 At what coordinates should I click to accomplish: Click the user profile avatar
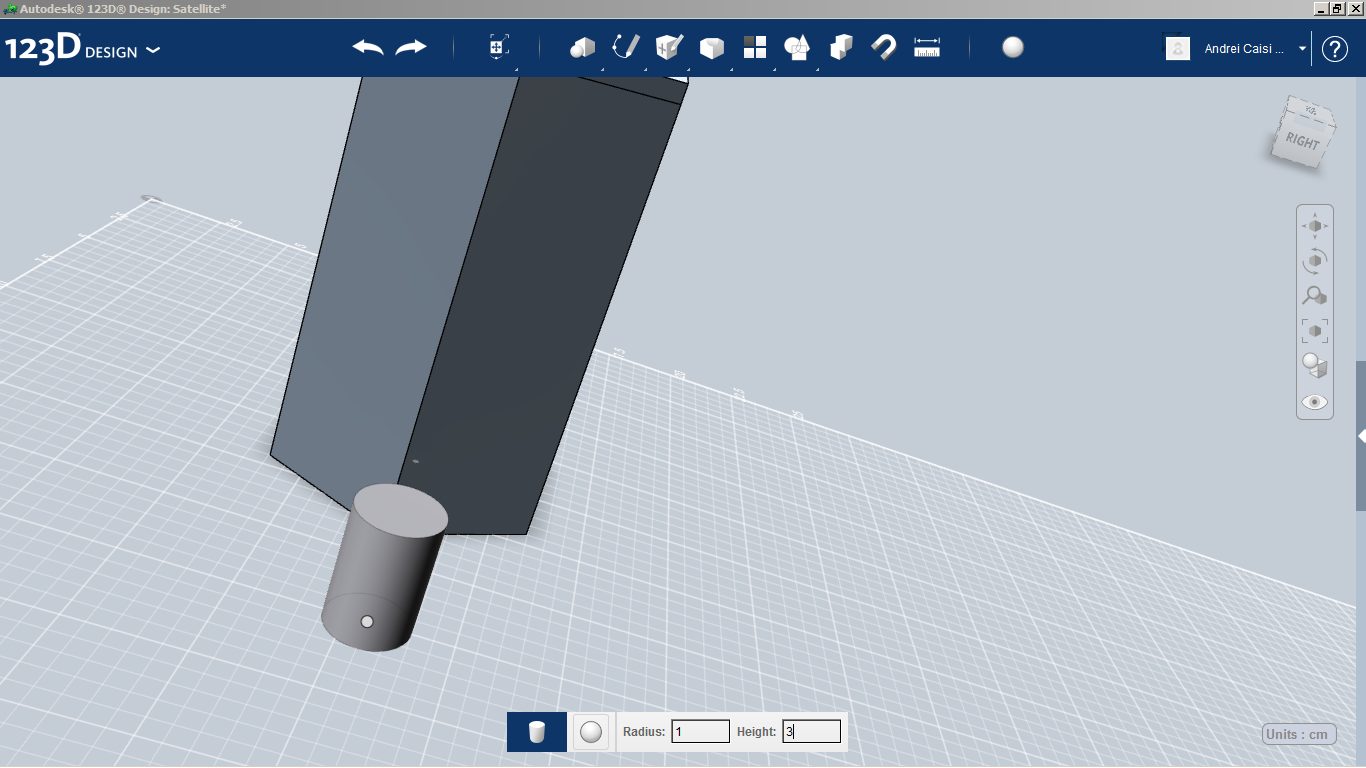[1178, 48]
